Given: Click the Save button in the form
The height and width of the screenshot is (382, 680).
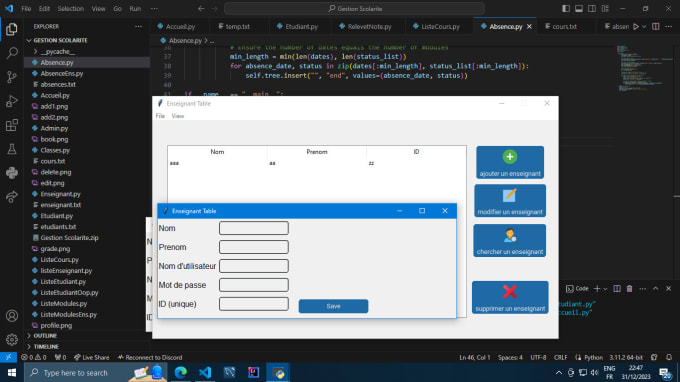Looking at the screenshot, I should pyautogui.click(x=333, y=306).
